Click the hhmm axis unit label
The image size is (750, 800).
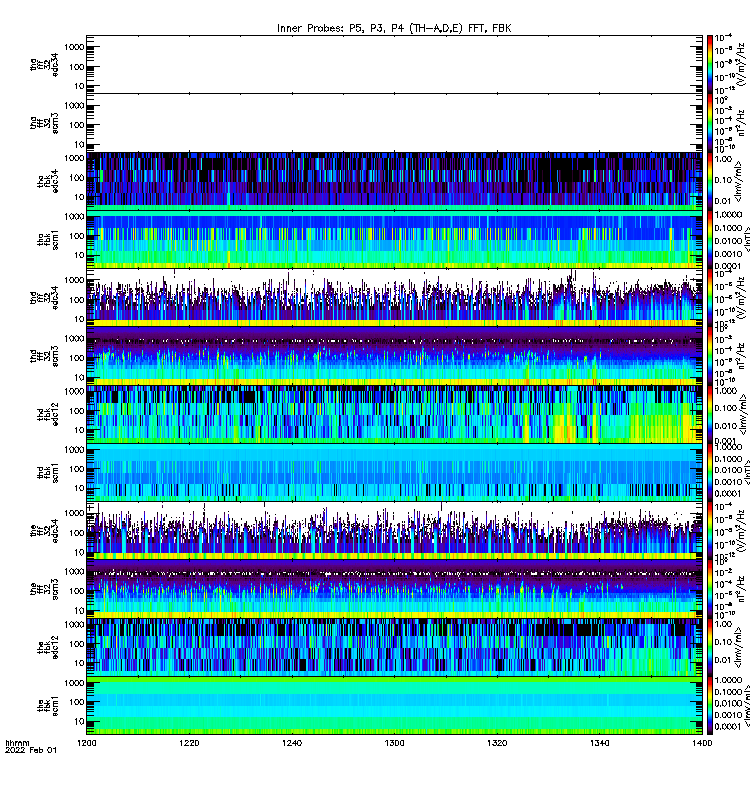pos(17,743)
